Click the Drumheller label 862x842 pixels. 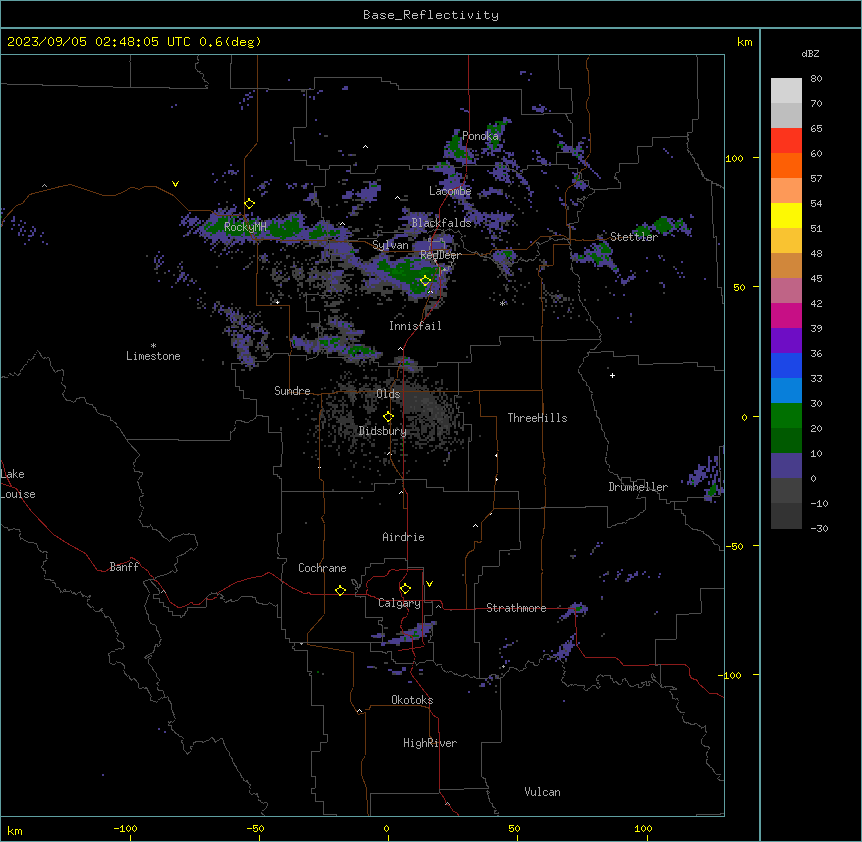coord(638,487)
